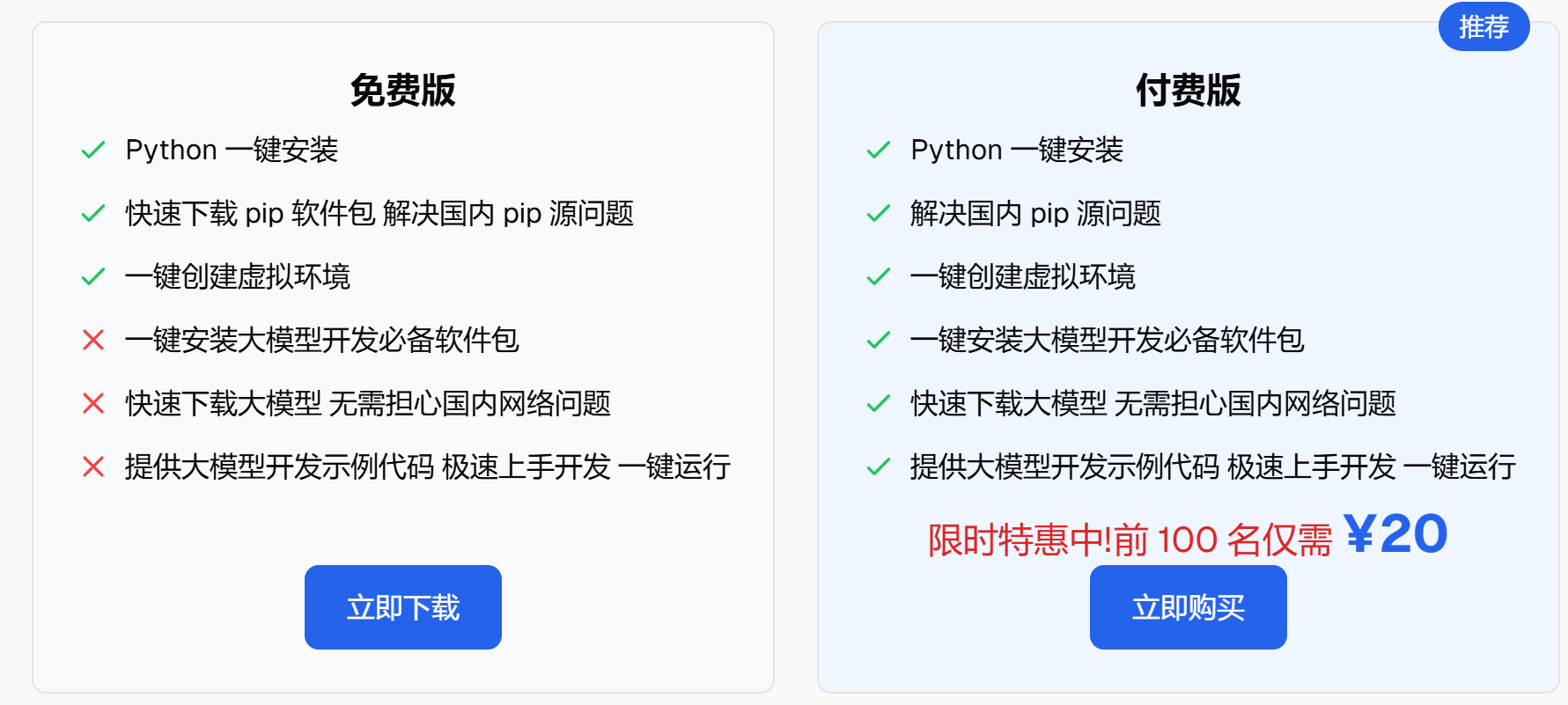The width and height of the screenshot is (1568, 705).
Task: Click the 推荐 badge on the paid plan
Action: (x=1483, y=27)
